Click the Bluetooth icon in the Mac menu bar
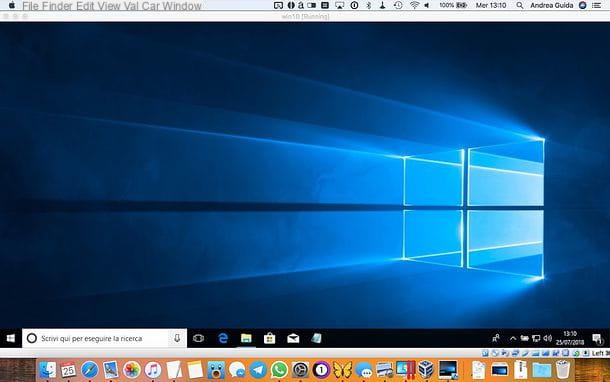Screen dimensions: 610x382 point(369,5)
